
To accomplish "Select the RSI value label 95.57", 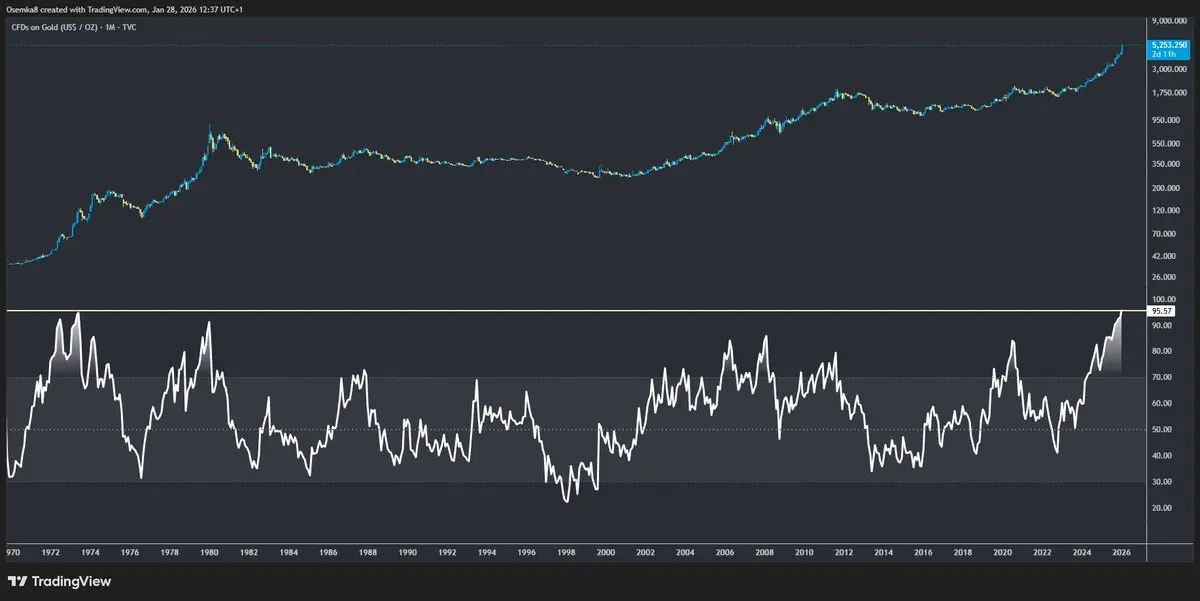I will point(1161,311).
